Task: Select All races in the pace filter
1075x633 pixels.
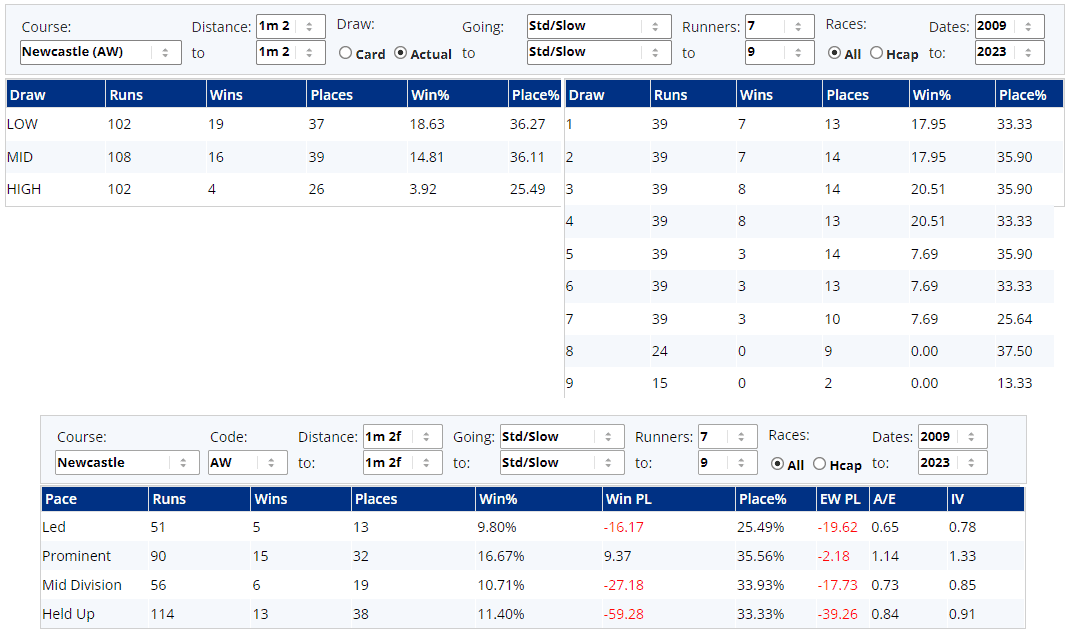Action: pyautogui.click(x=777, y=464)
